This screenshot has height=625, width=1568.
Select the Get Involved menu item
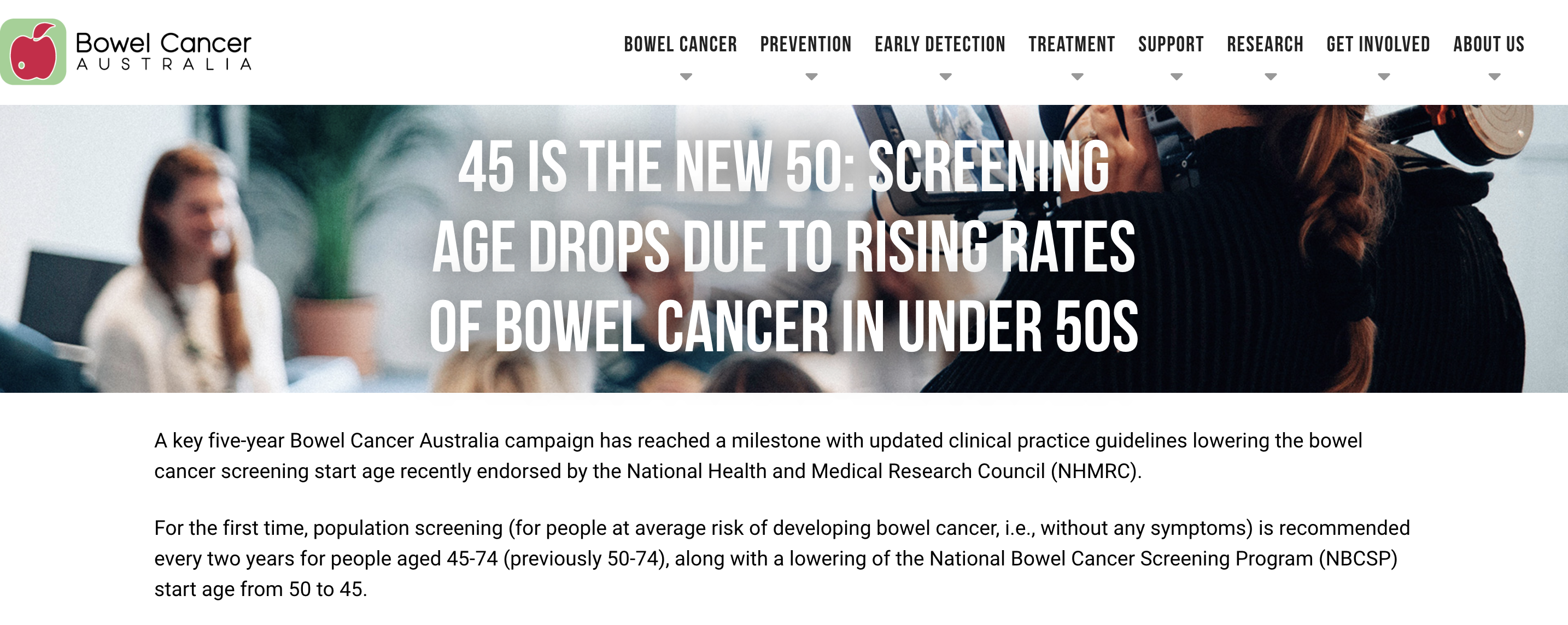[x=1378, y=44]
